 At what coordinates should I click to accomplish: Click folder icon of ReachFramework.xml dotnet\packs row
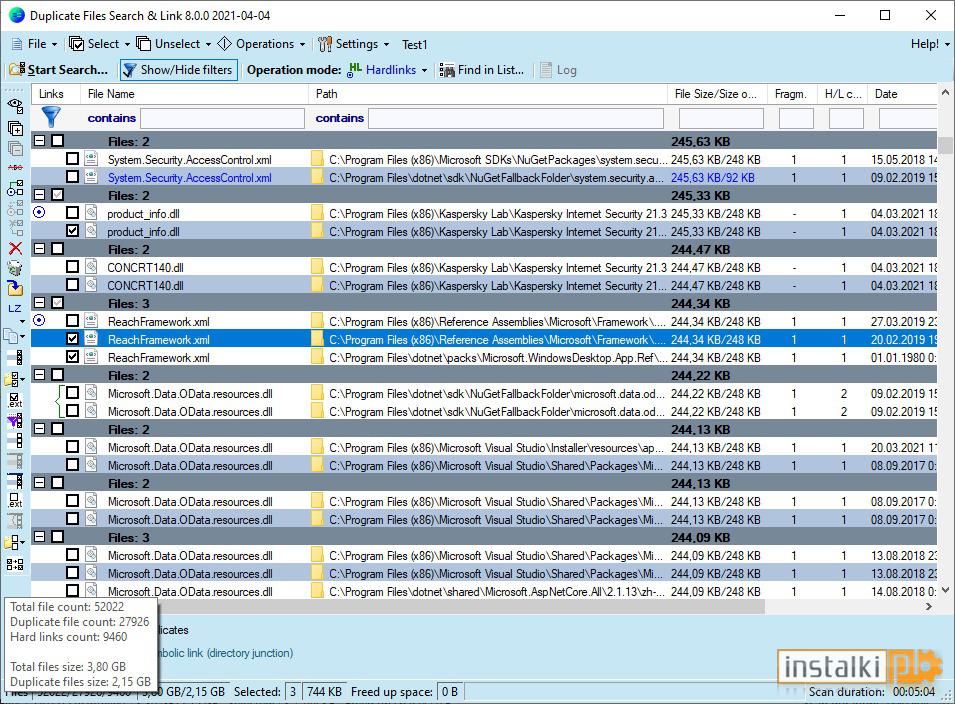pos(317,357)
